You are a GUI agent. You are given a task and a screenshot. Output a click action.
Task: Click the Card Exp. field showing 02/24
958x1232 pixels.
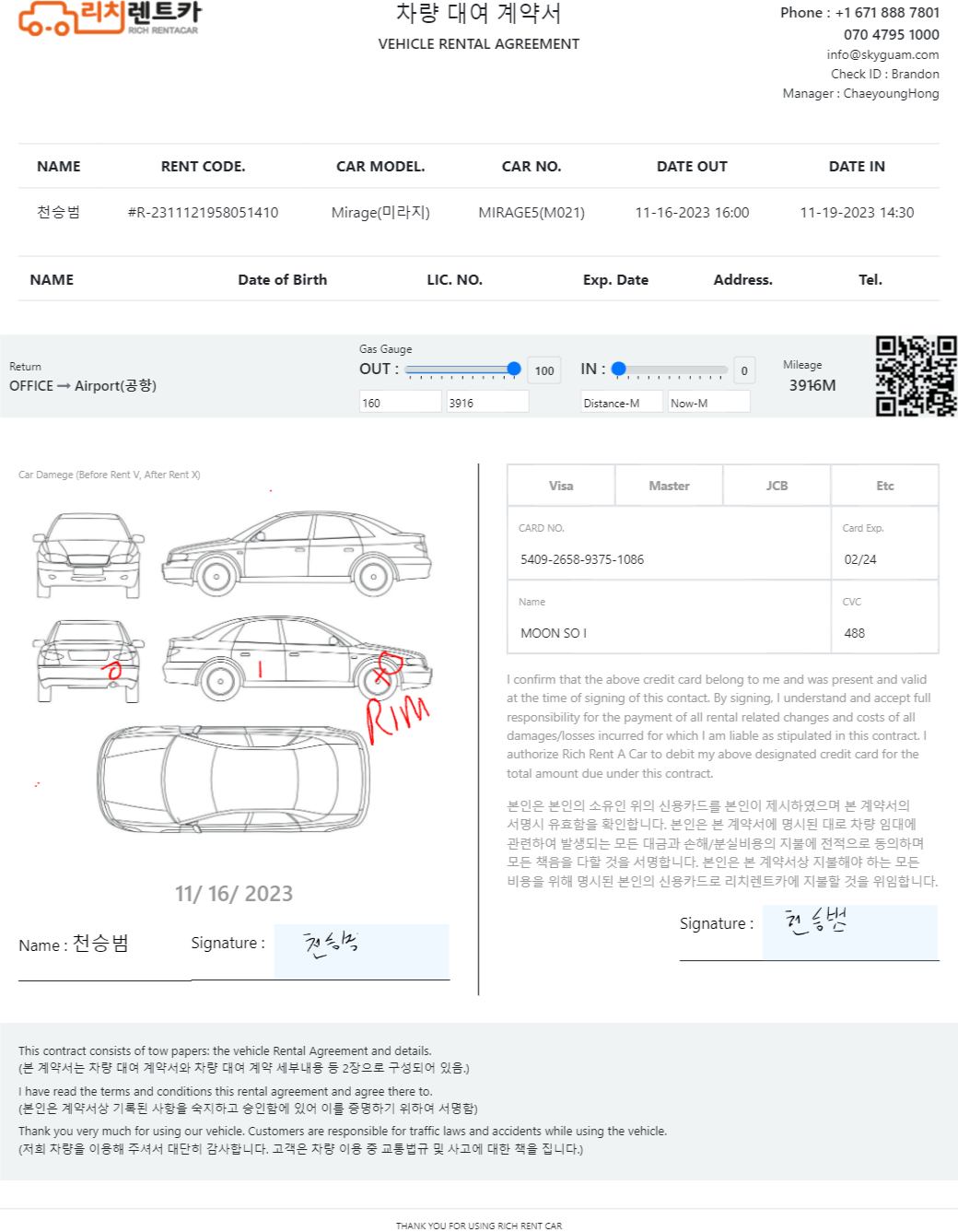click(x=885, y=544)
